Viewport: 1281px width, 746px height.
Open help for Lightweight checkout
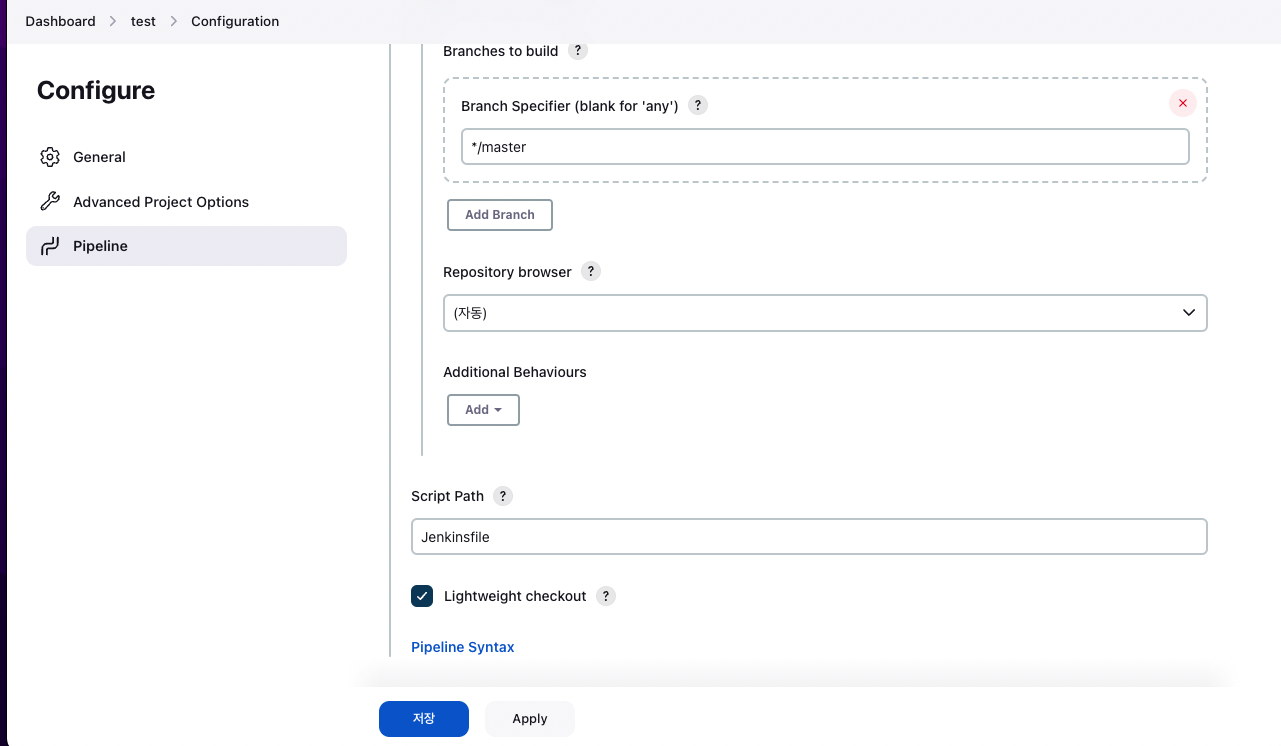[x=606, y=596]
